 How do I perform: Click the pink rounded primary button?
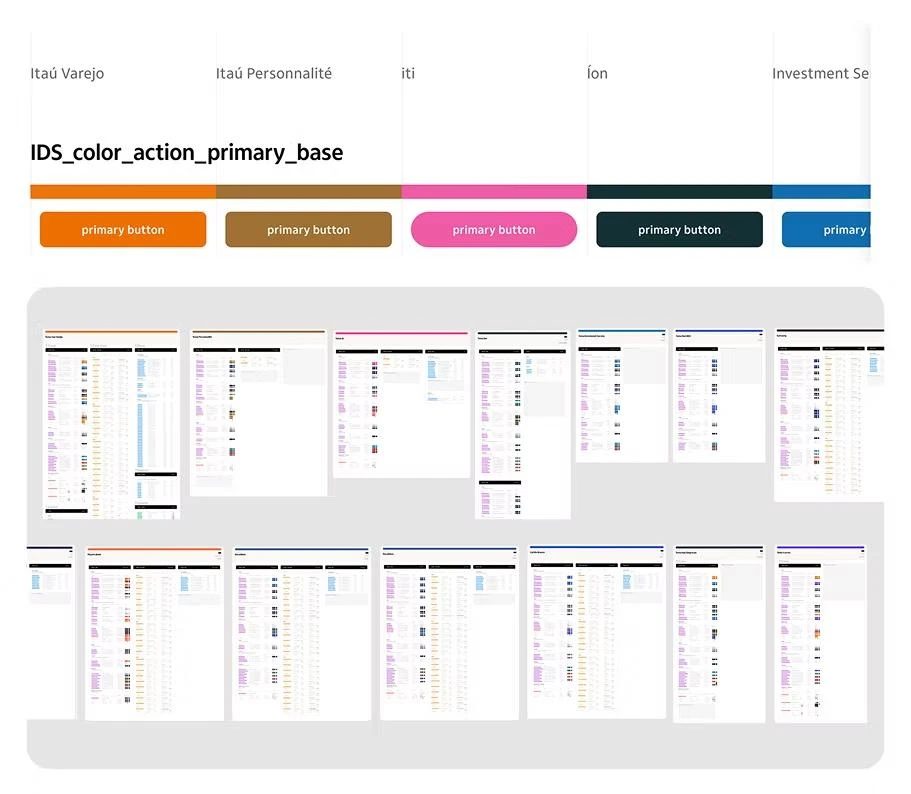click(494, 229)
